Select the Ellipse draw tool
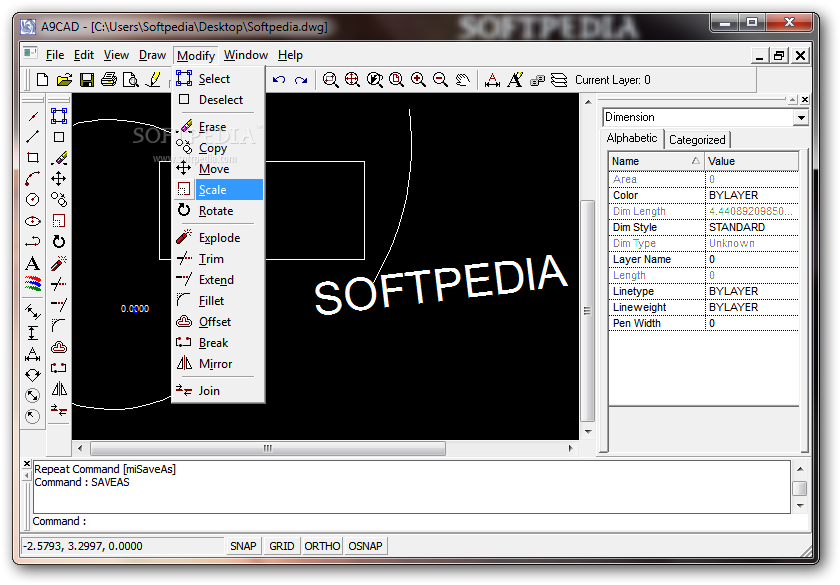Image resolution: width=840 pixels, height=585 pixels. point(33,221)
